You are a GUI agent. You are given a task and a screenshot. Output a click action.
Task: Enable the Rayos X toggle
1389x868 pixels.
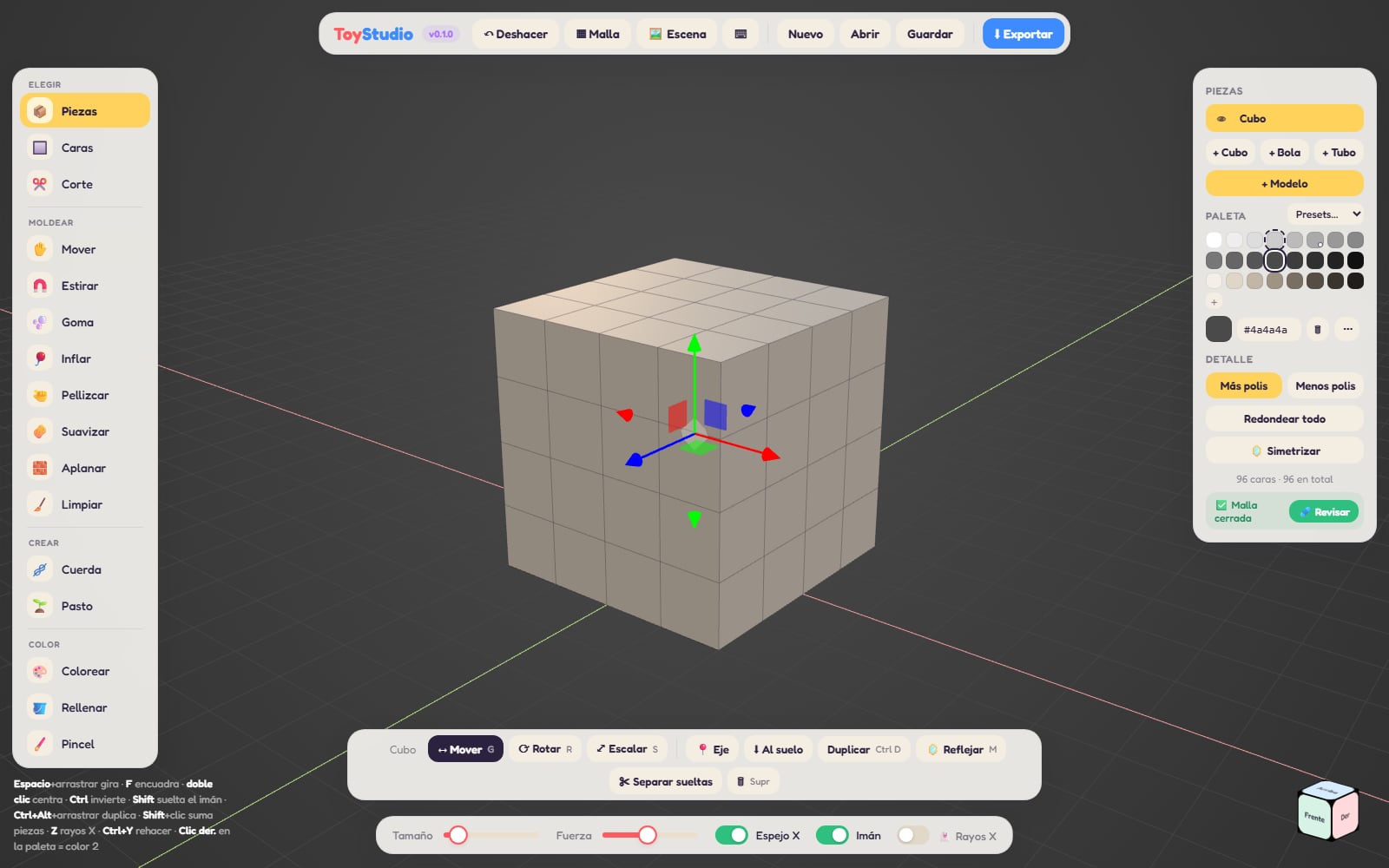coord(912,835)
